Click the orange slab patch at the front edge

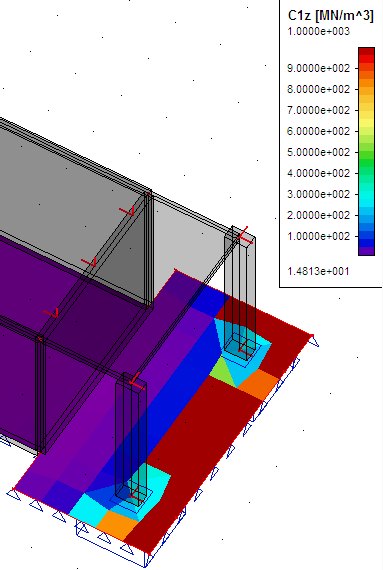(117, 524)
